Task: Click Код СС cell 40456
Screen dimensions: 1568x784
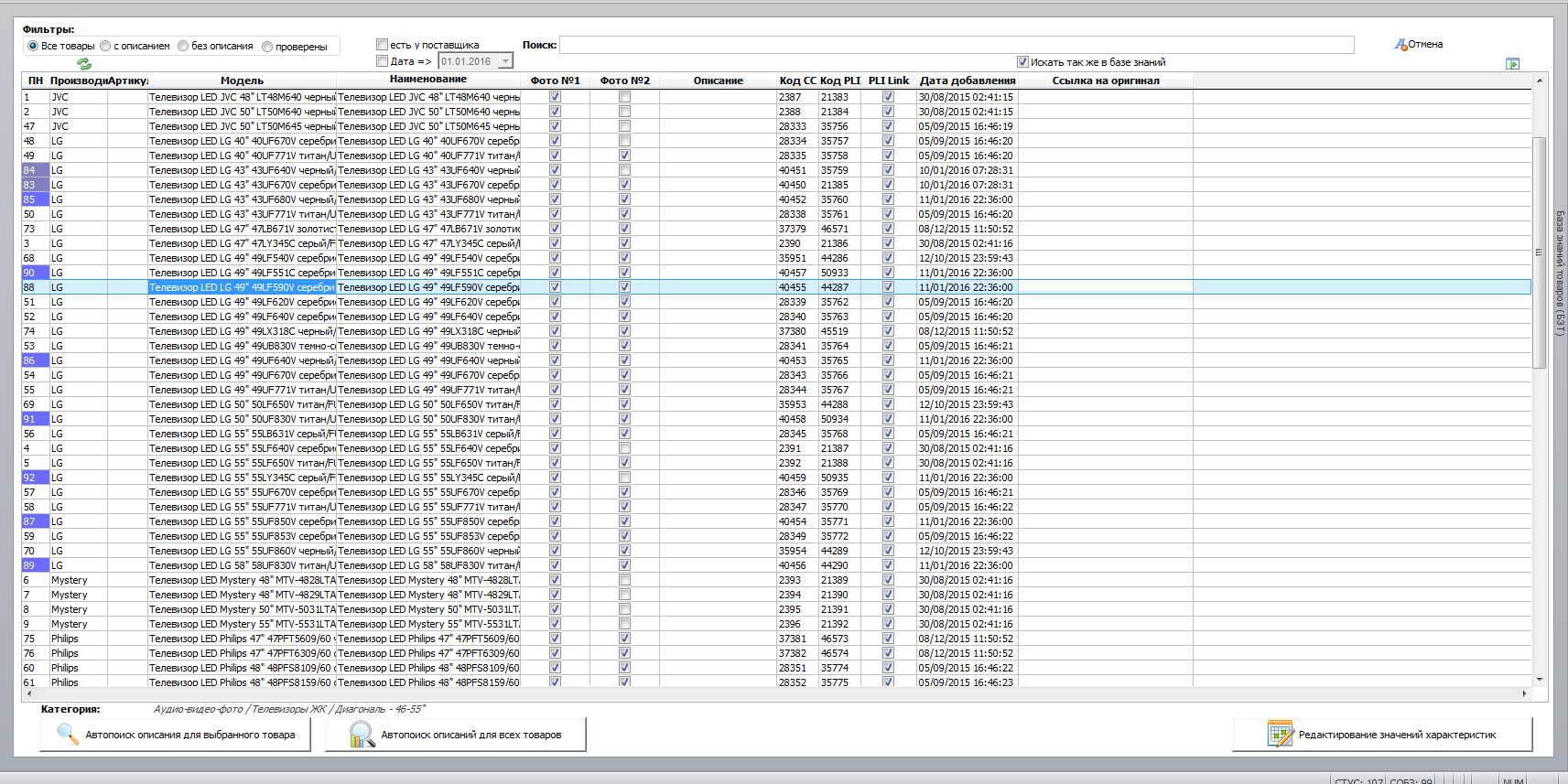Action: [x=797, y=565]
